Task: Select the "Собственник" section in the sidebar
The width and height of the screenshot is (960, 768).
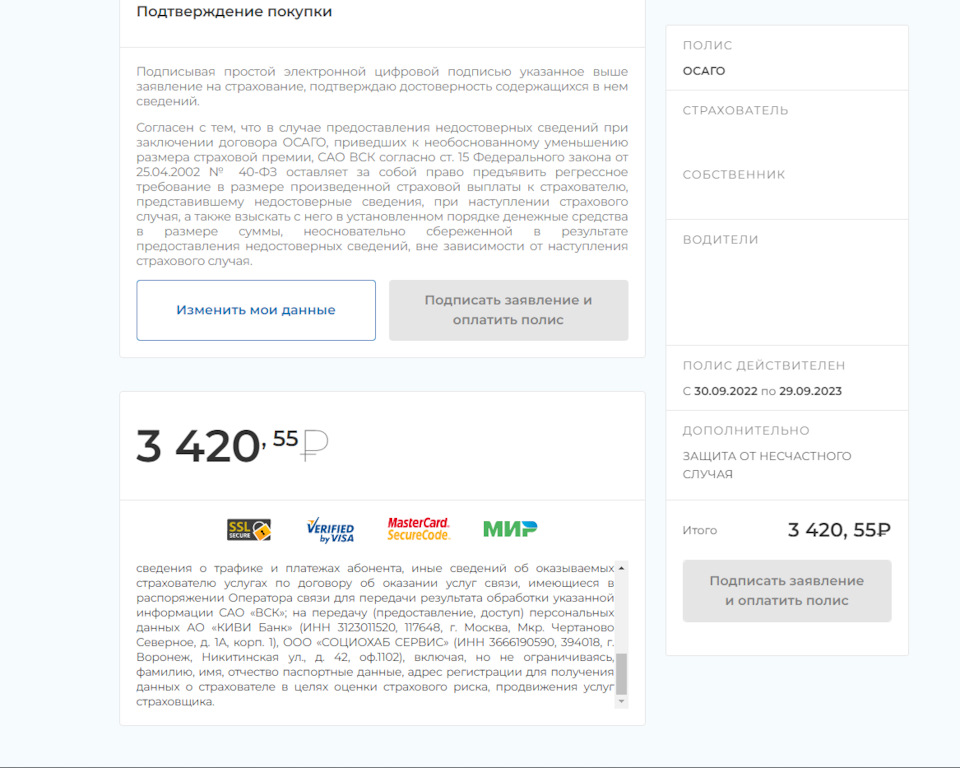Action: (x=733, y=175)
